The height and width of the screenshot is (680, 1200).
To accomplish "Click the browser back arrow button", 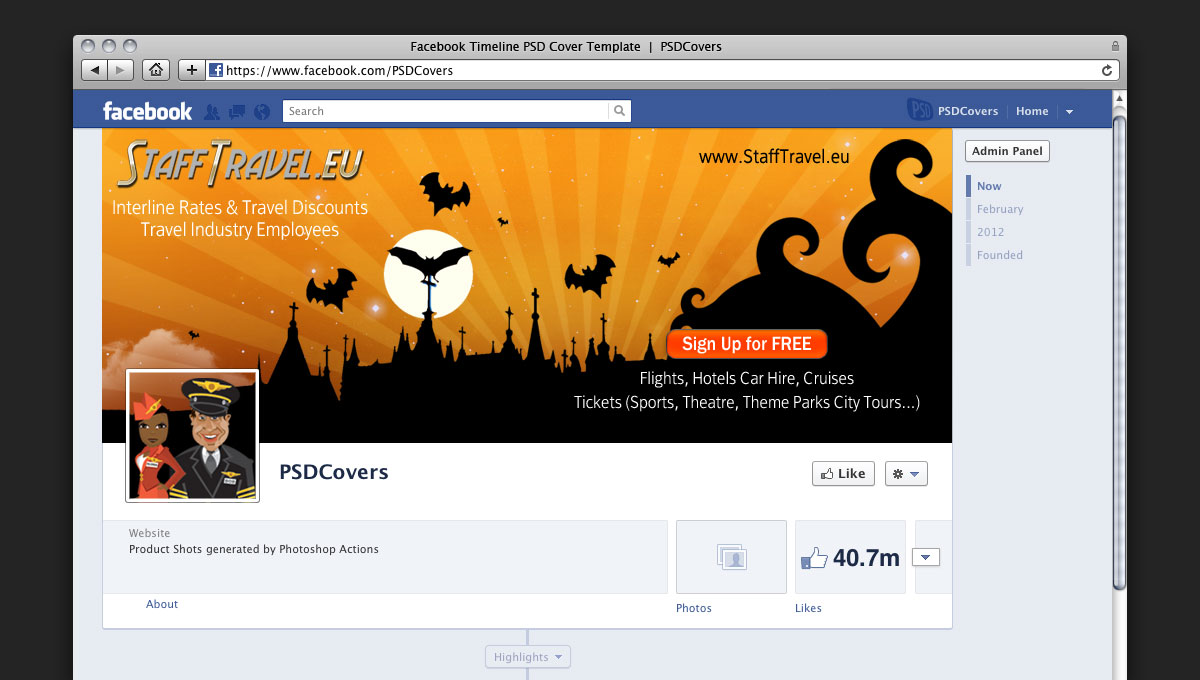I will tap(94, 70).
